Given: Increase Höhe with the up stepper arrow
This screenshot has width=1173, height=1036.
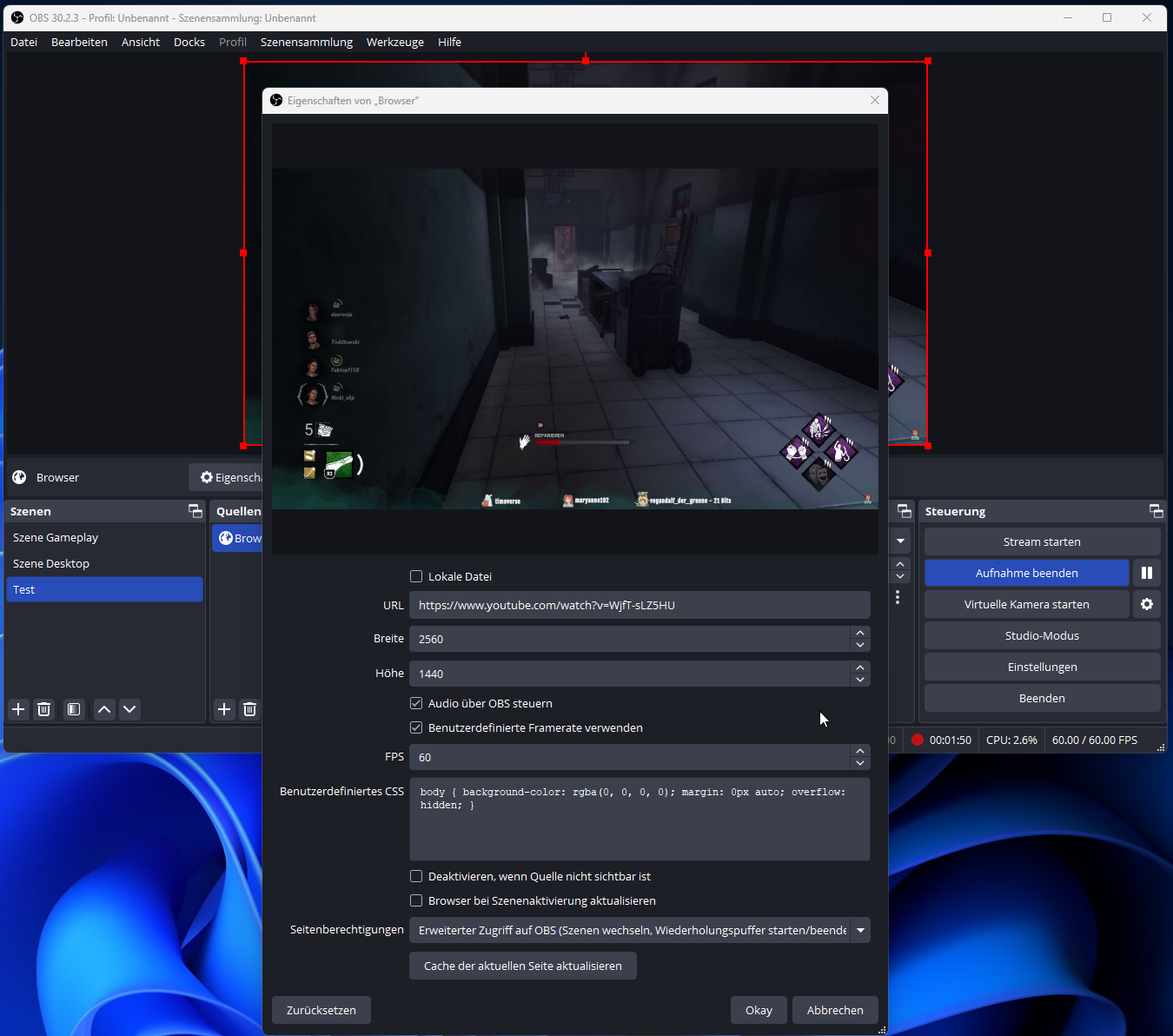Looking at the screenshot, I should 860,667.
